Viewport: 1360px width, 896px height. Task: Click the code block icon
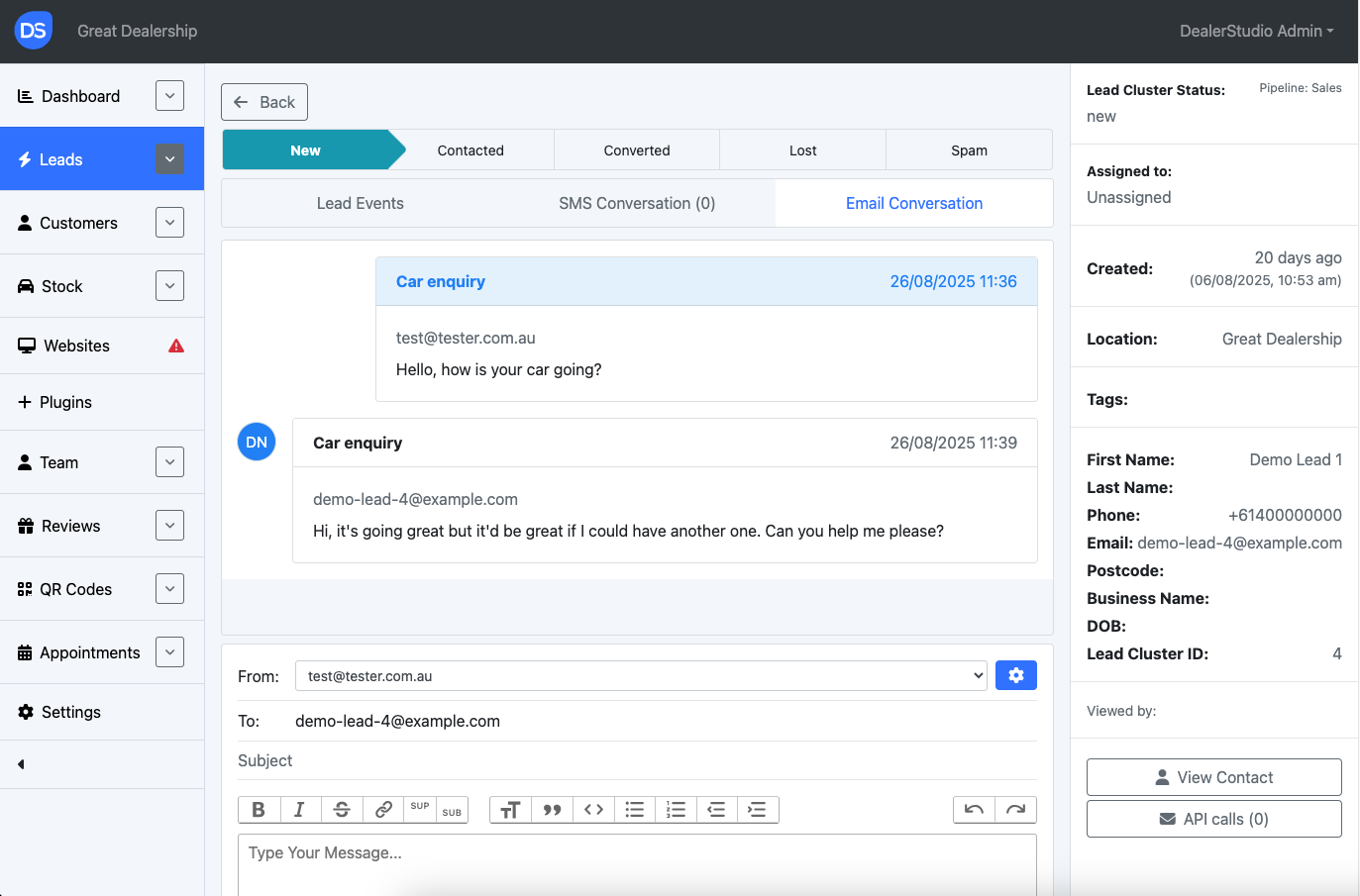pos(593,810)
